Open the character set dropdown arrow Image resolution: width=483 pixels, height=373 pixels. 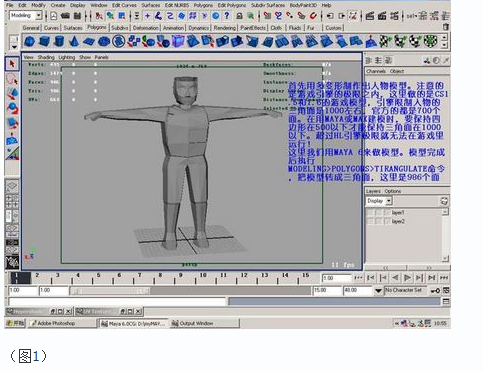click(x=378, y=291)
